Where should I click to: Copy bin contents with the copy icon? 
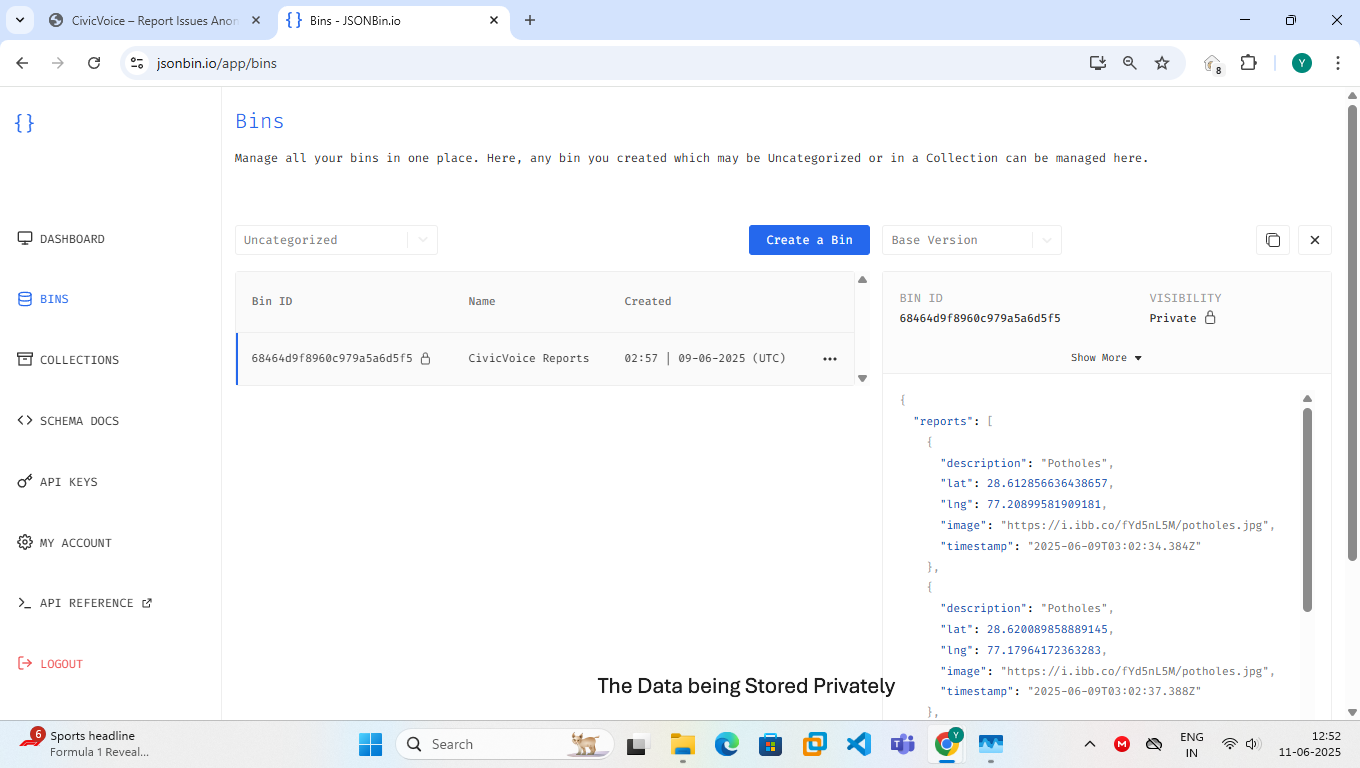[x=1273, y=240]
